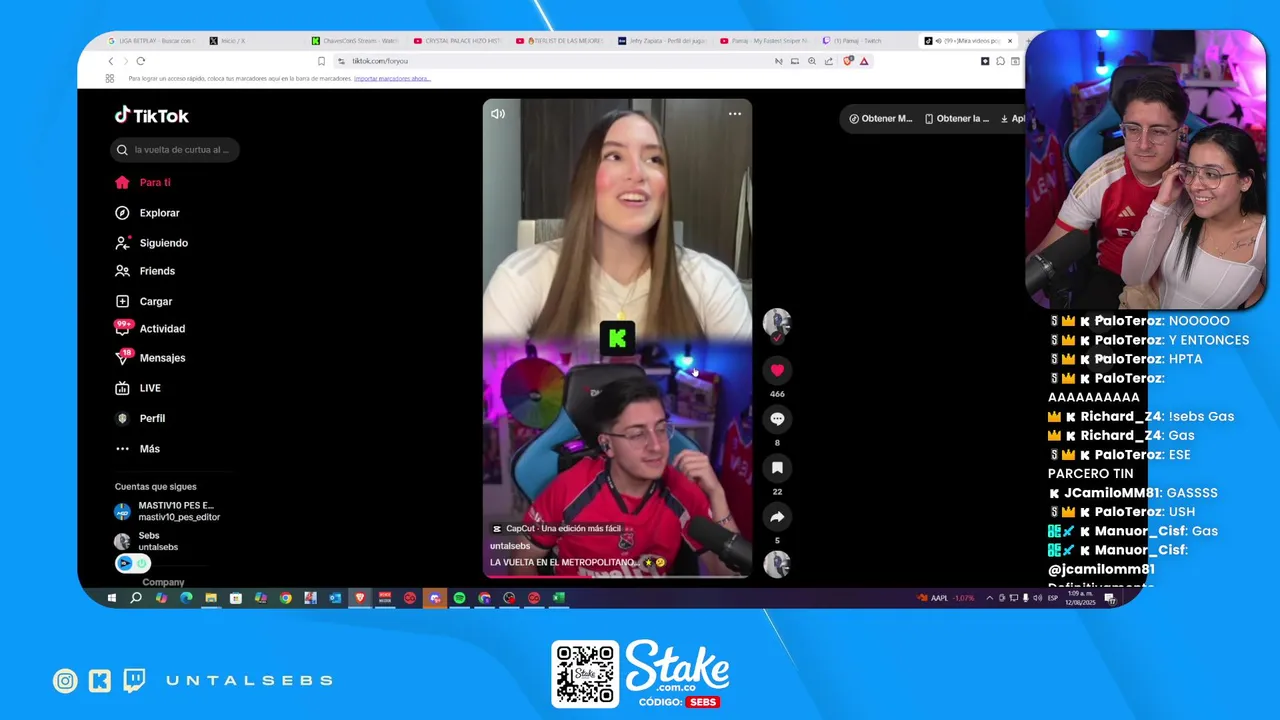
Task: Open untalsebs username on video
Action: click(510, 546)
